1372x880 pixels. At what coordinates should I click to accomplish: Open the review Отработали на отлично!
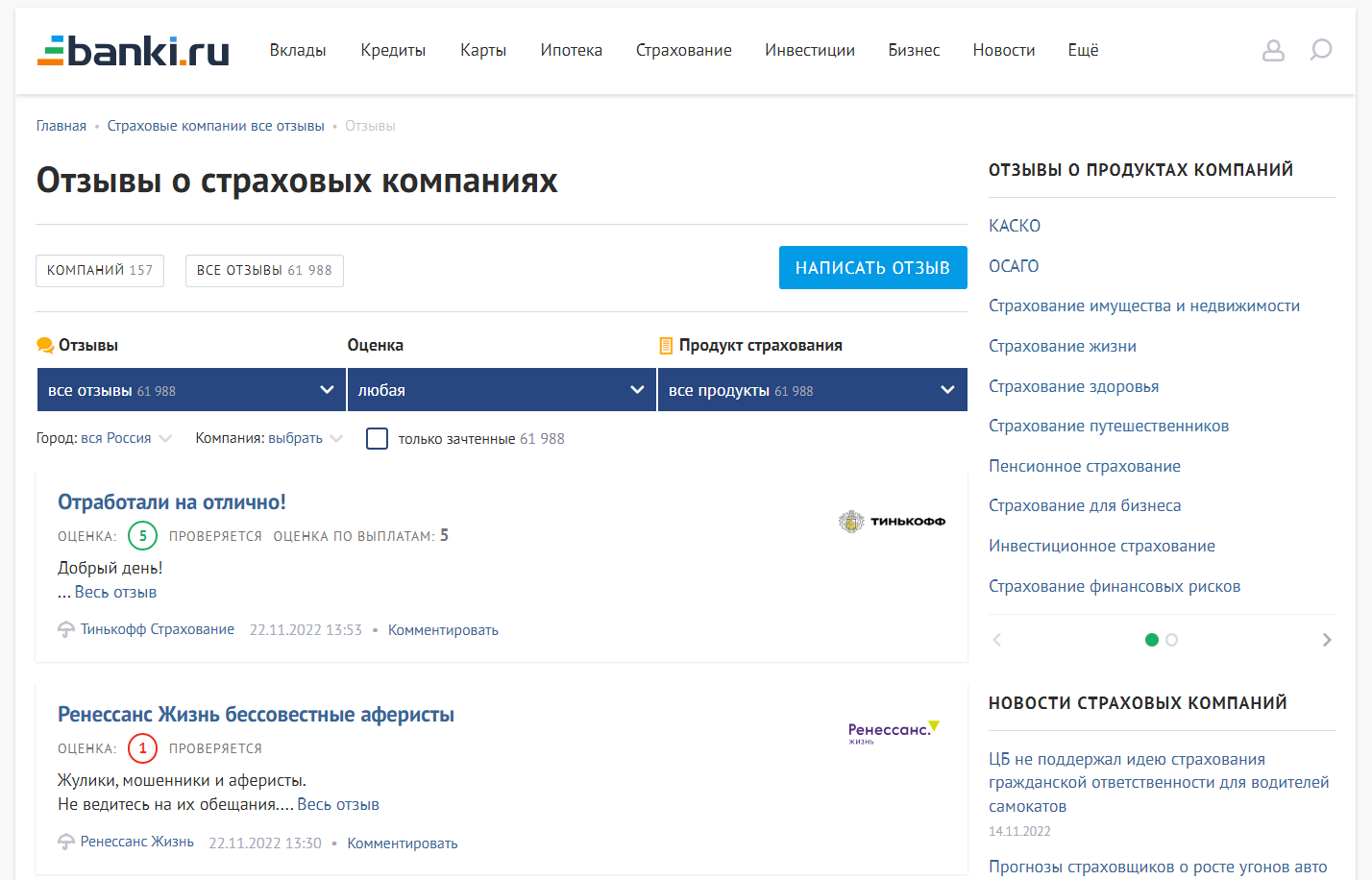pyautogui.click(x=172, y=502)
